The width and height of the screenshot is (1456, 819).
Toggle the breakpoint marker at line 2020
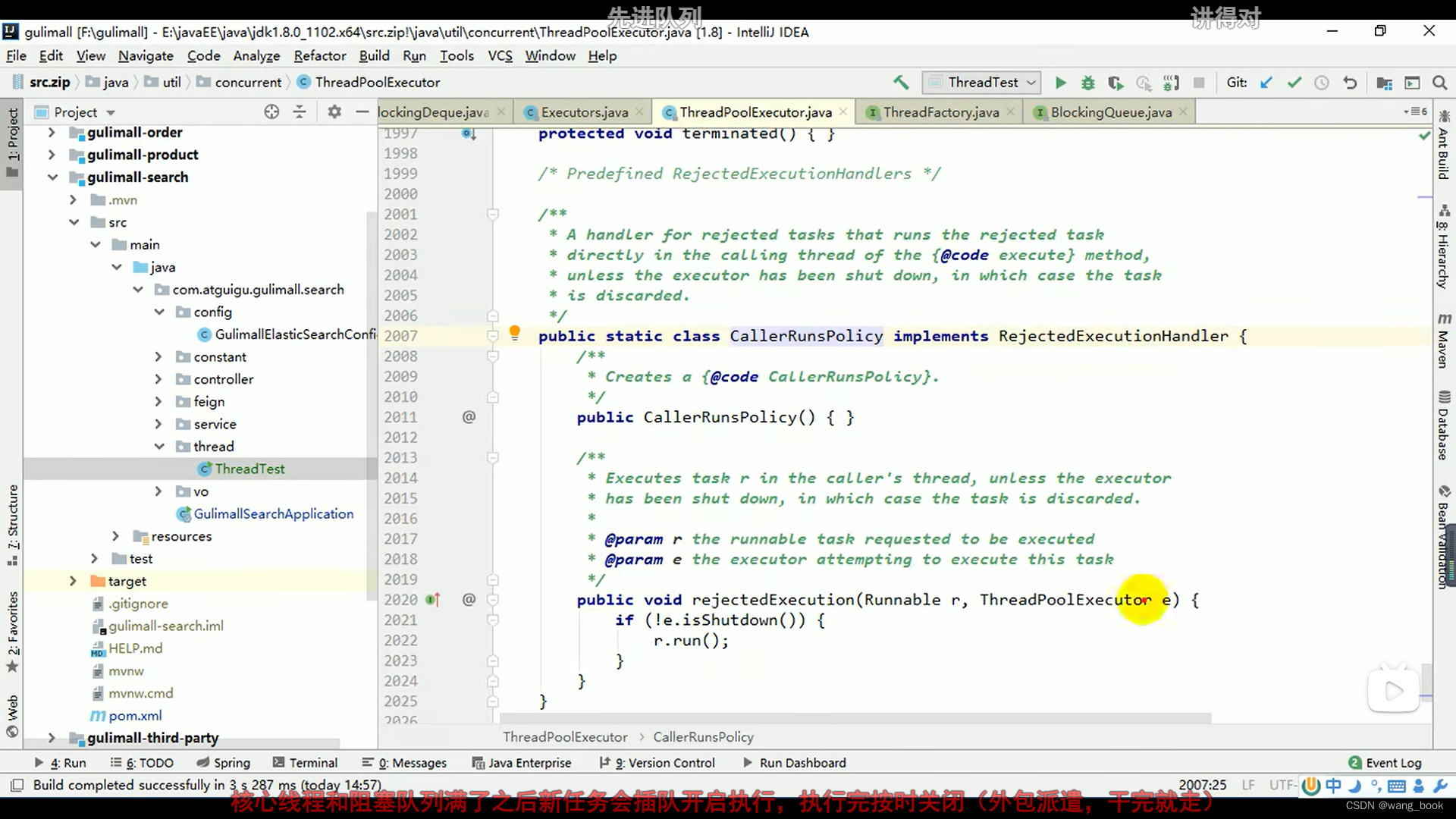[432, 599]
